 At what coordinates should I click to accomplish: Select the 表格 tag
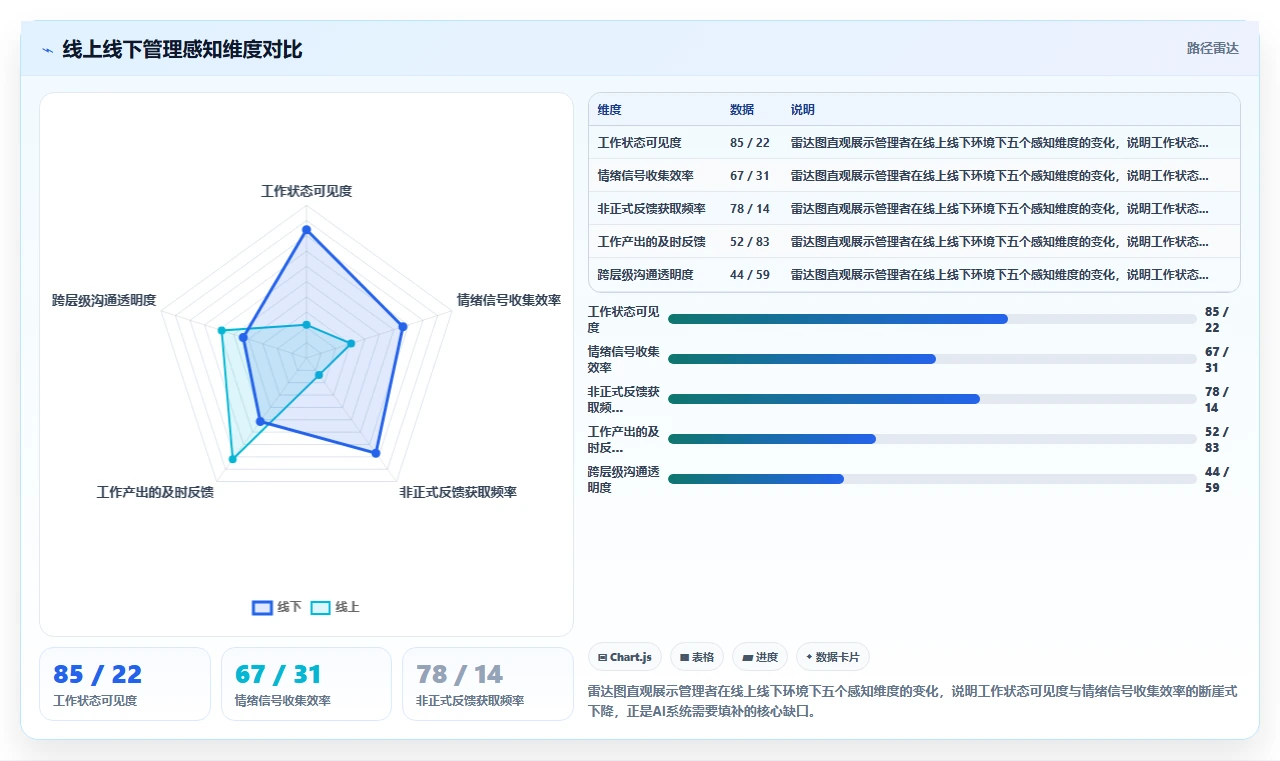point(696,657)
